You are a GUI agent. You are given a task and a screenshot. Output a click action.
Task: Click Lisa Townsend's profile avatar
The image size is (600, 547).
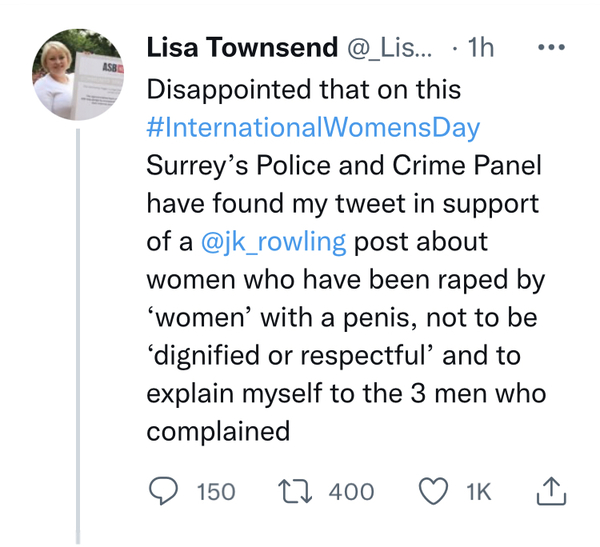coord(78,77)
